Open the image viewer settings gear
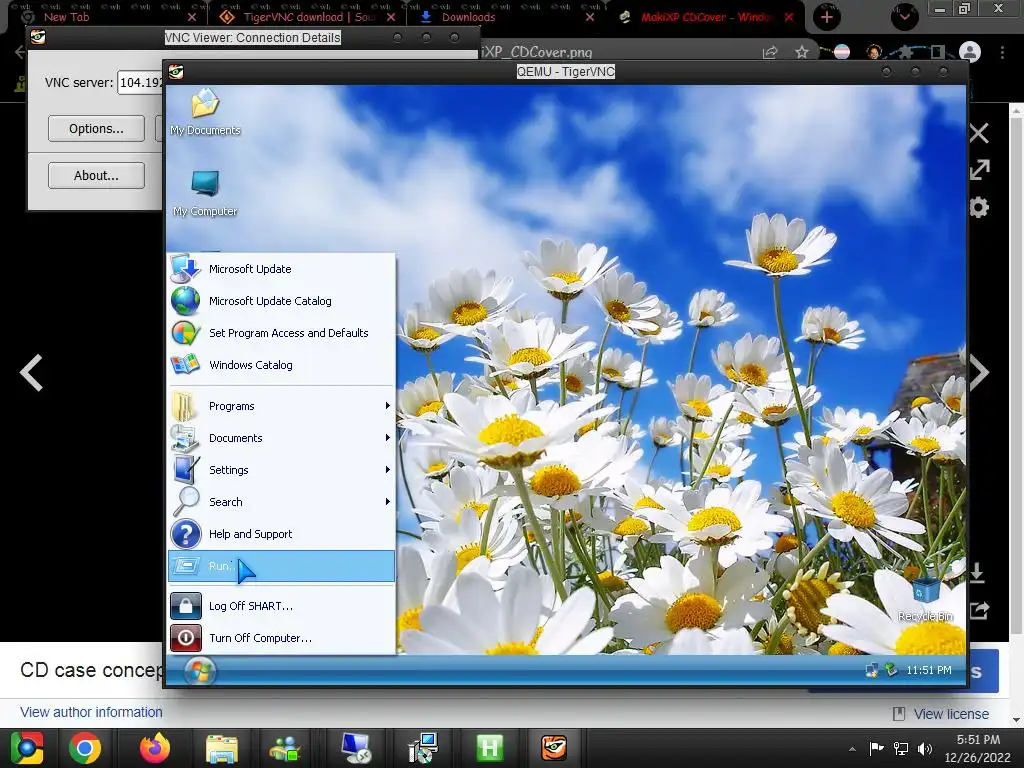This screenshot has height=768, width=1024. [x=979, y=208]
